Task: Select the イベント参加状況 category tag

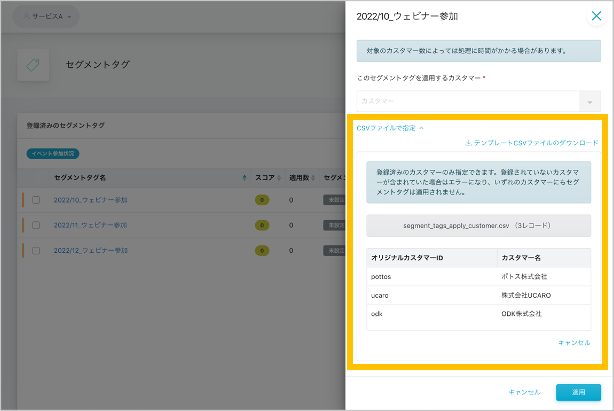Action: click(x=53, y=153)
